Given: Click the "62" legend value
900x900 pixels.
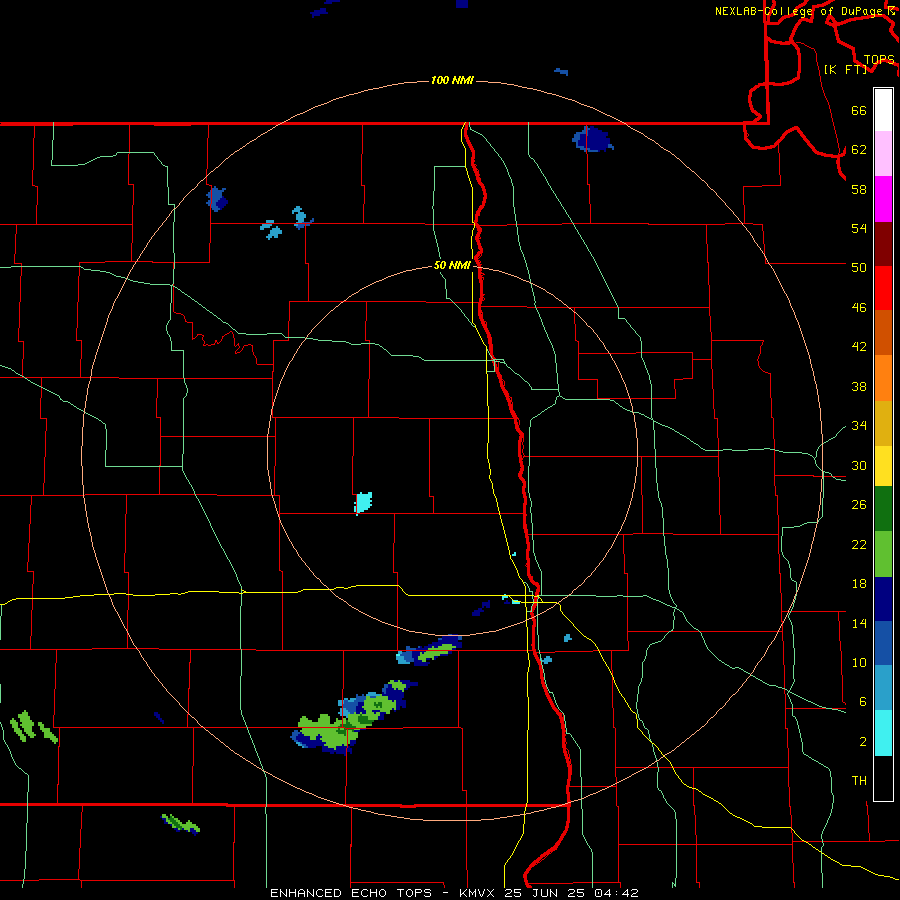Looking at the screenshot, I should (859, 149).
